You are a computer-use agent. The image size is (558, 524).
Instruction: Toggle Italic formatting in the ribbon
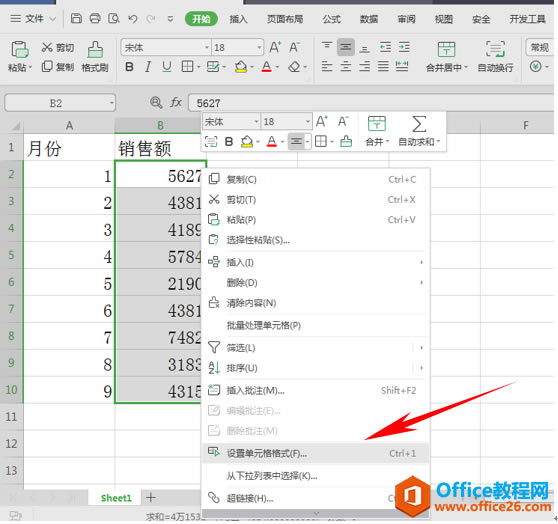(148, 67)
